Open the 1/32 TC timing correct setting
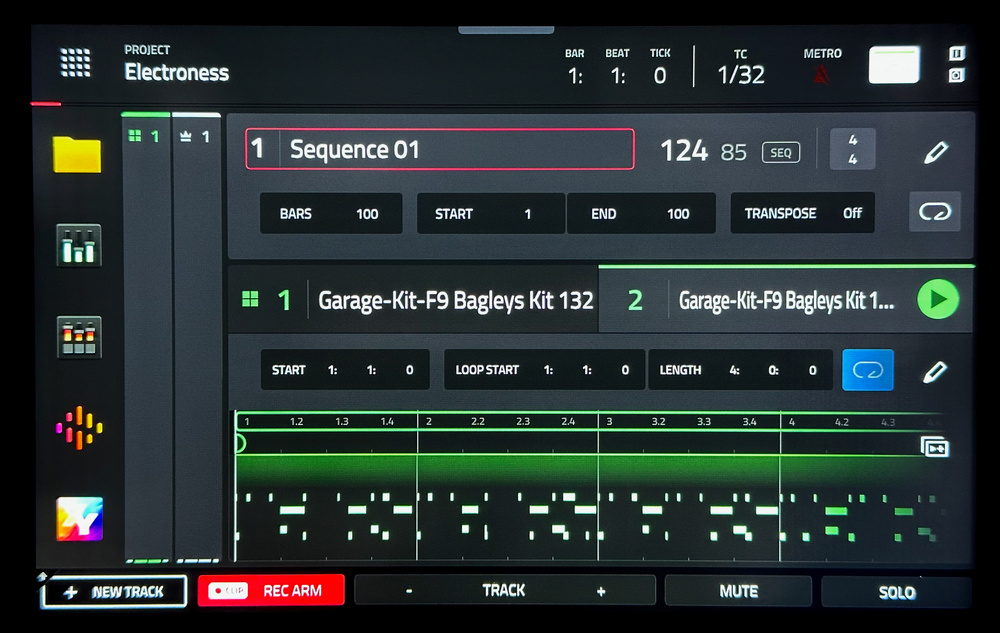The image size is (1000, 633). click(x=741, y=75)
